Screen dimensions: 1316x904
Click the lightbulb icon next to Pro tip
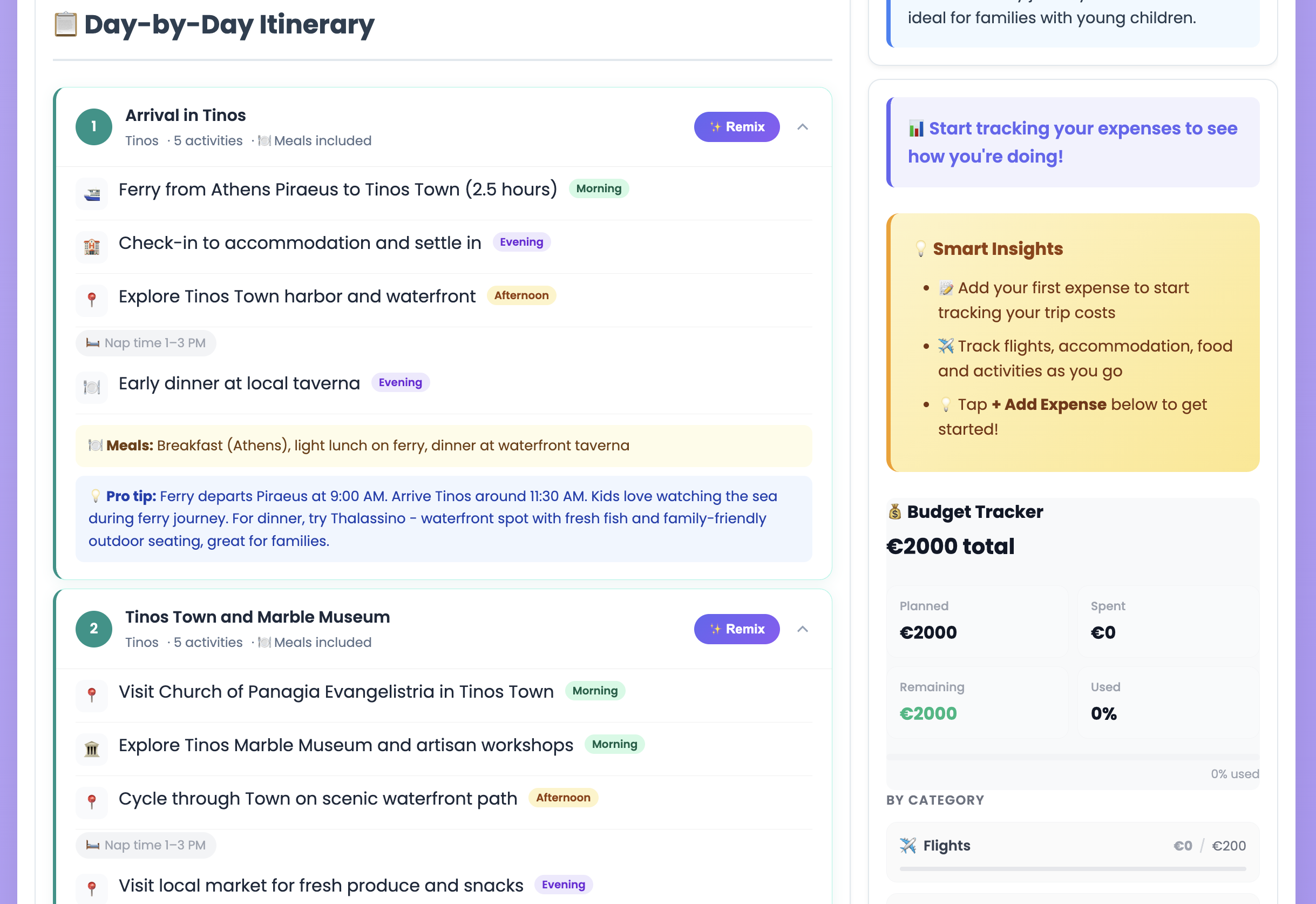pos(96,496)
